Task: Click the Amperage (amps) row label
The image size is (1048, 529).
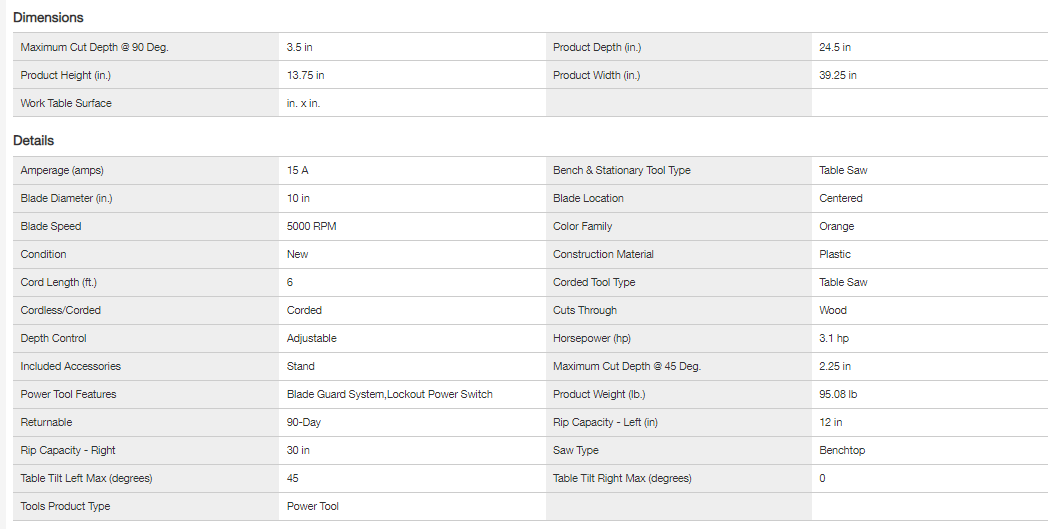Action: (62, 170)
